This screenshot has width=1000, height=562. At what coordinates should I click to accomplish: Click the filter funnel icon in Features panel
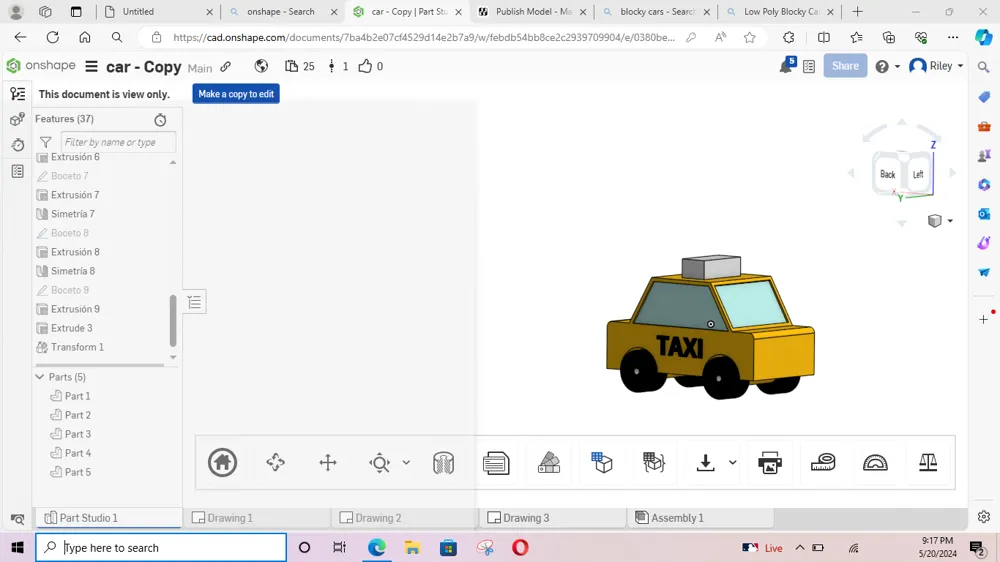pos(46,143)
